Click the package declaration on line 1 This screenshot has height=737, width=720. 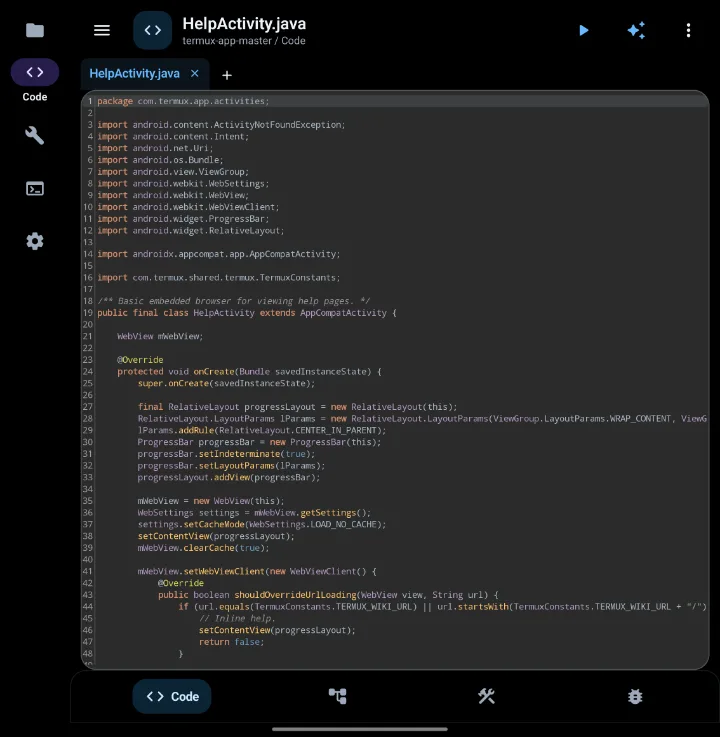click(x=183, y=101)
